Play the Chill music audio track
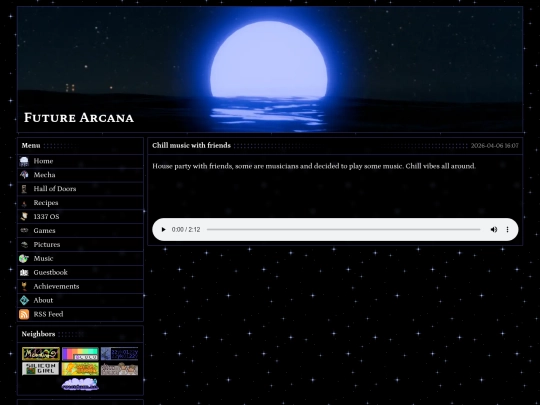The height and width of the screenshot is (405, 540). [x=164, y=229]
